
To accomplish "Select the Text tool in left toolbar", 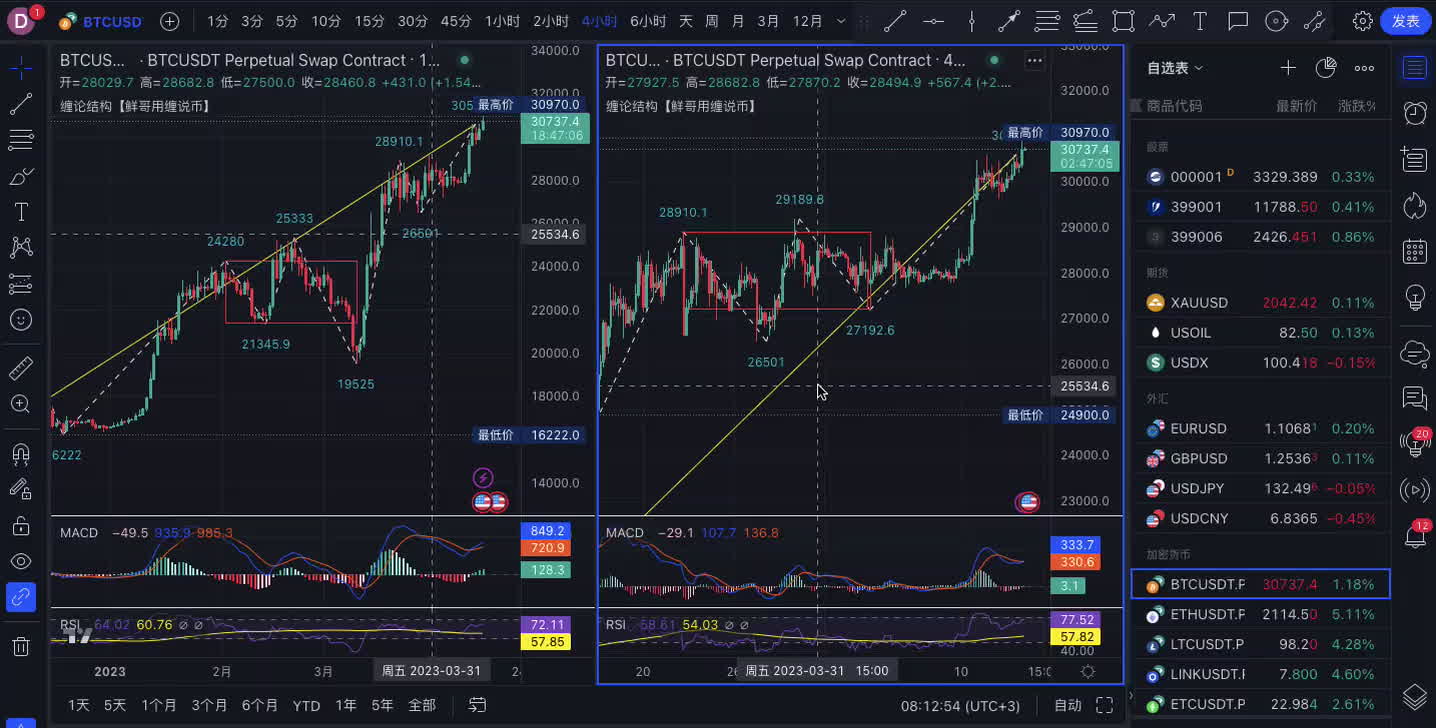I will click(20, 212).
